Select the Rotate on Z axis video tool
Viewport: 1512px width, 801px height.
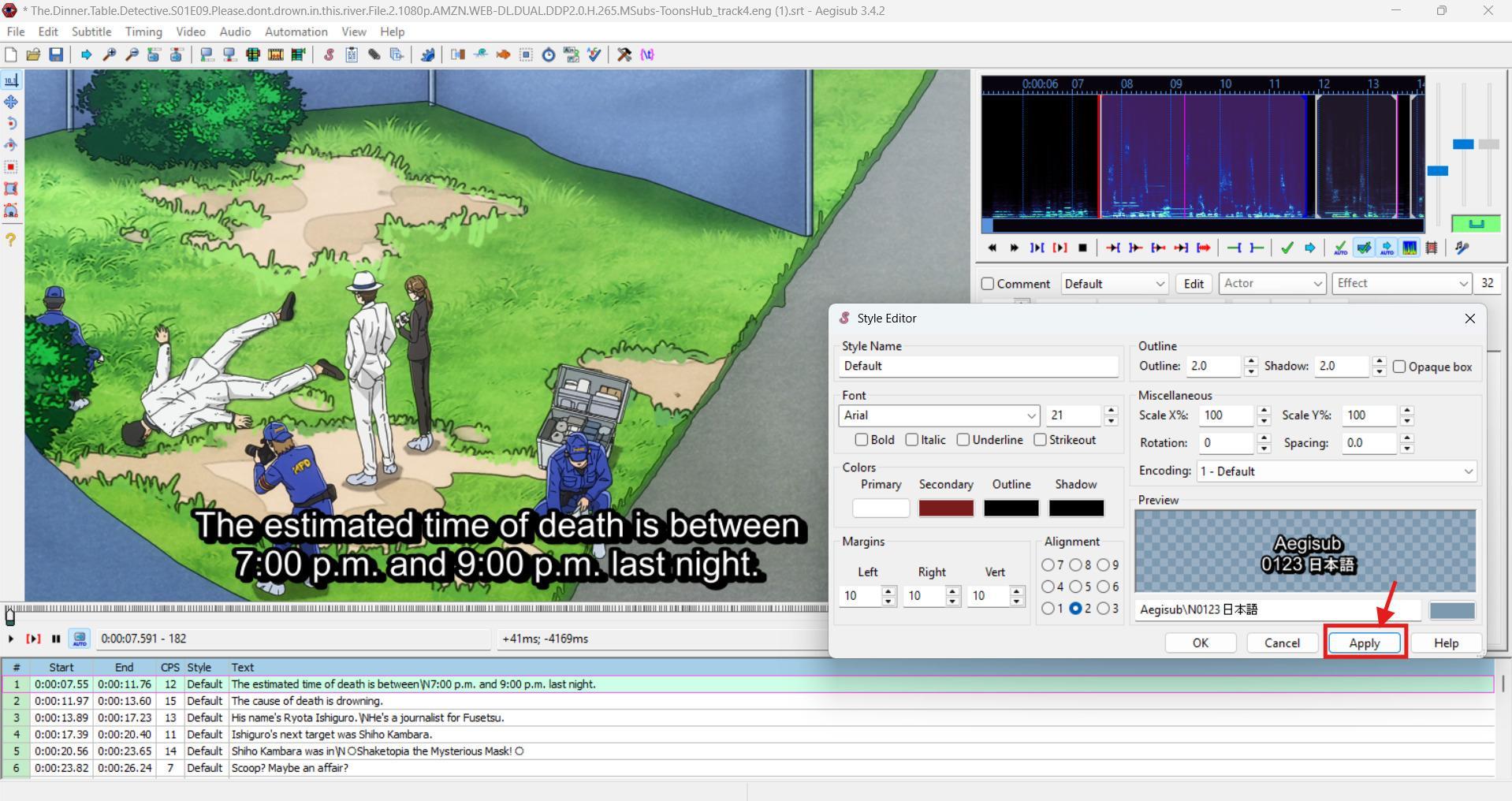tap(11, 124)
